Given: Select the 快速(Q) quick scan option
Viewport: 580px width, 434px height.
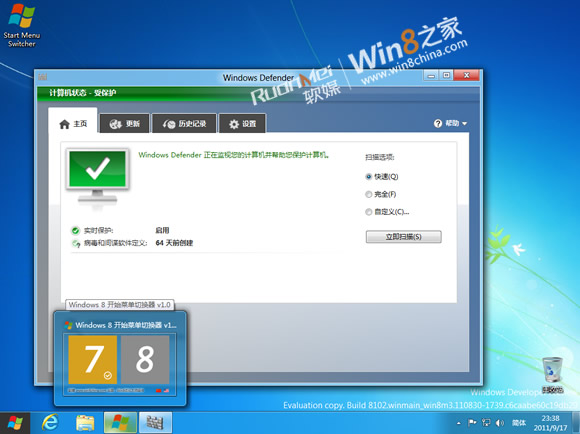Looking at the screenshot, I should point(382,176).
